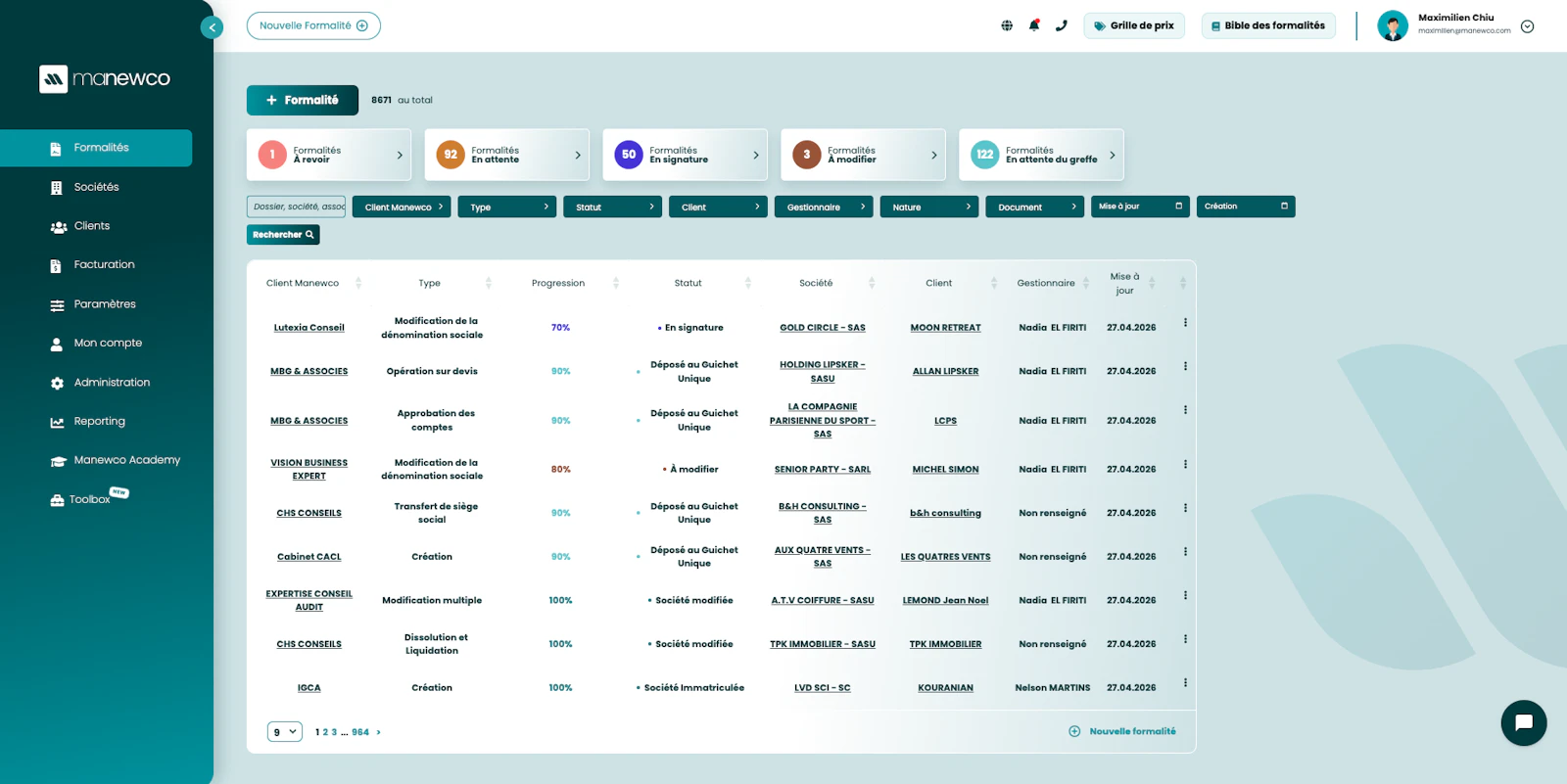Open the Statut filter dropdown
1567x784 pixels.
[613, 207]
